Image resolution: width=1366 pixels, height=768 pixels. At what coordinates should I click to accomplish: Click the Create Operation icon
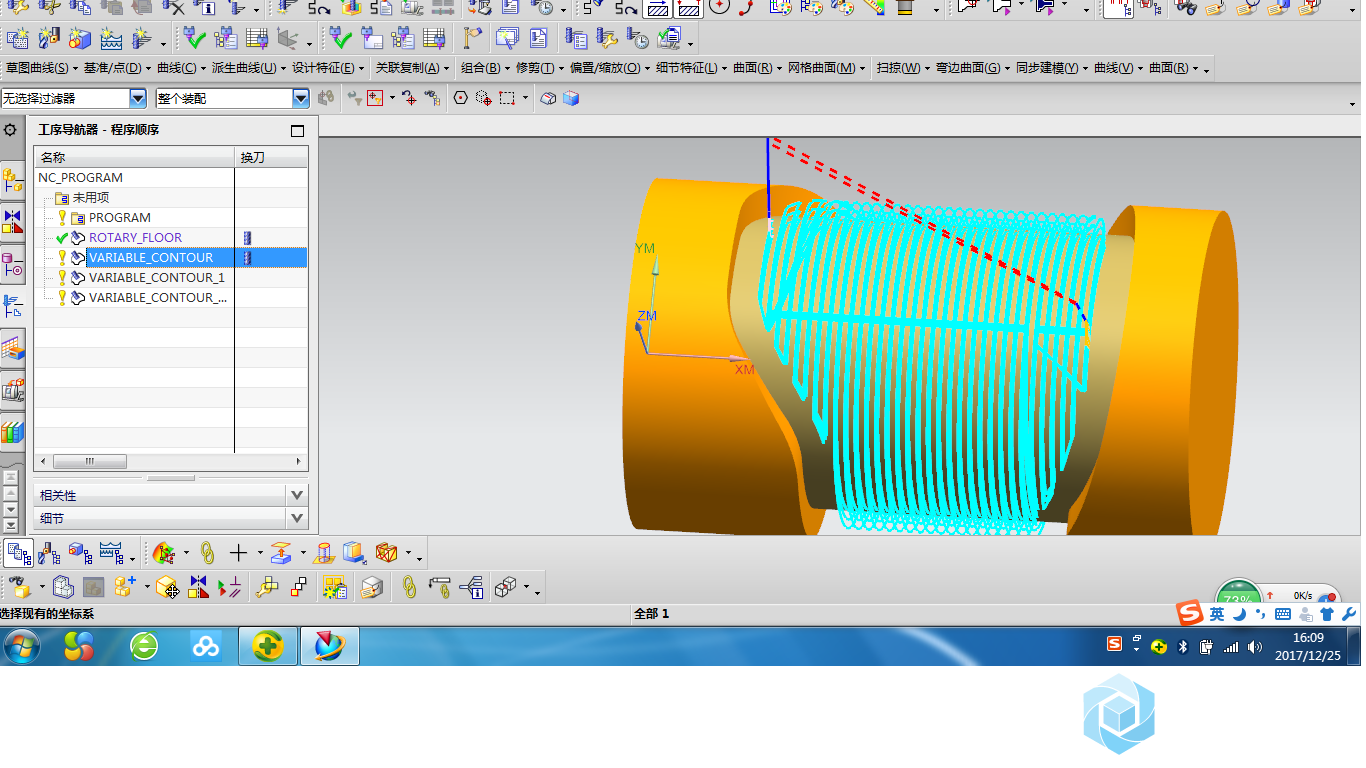141,39
